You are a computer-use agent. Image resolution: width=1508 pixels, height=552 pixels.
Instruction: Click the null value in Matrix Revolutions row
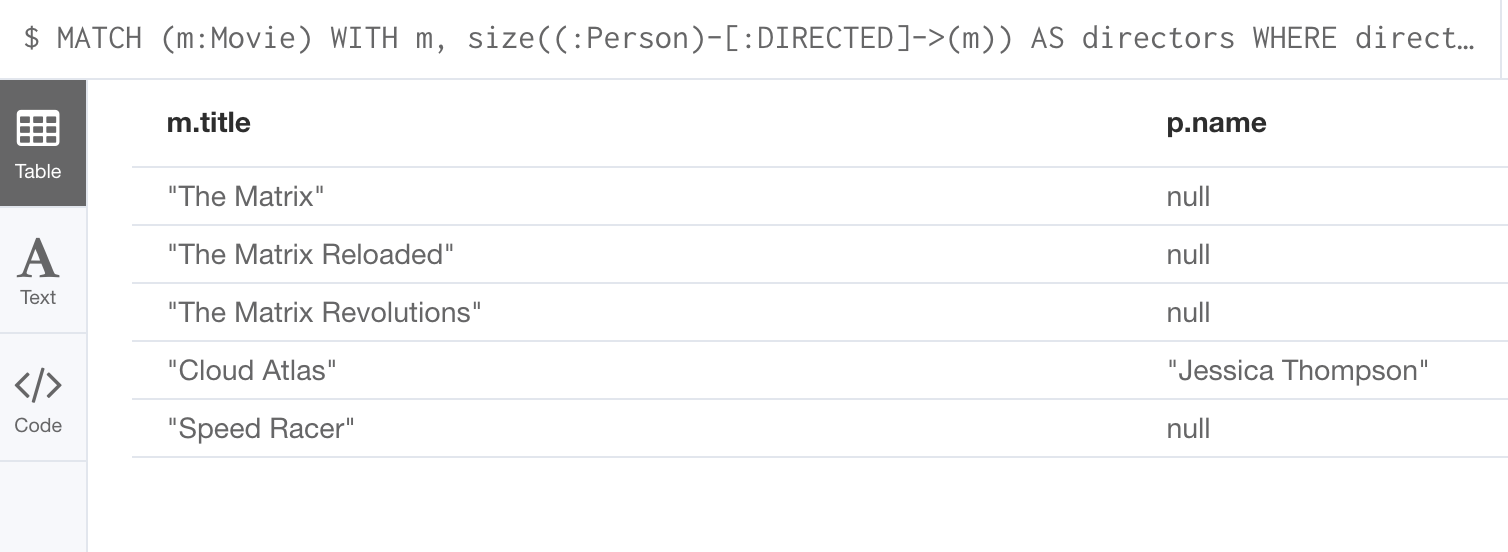[1188, 312]
